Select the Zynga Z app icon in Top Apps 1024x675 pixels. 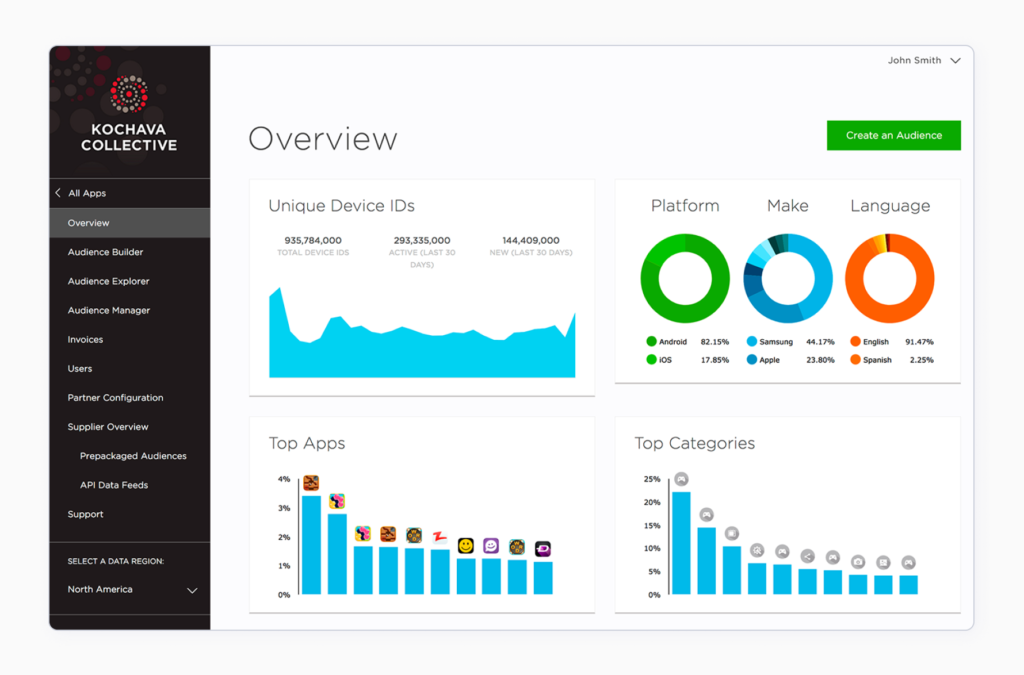coord(440,537)
